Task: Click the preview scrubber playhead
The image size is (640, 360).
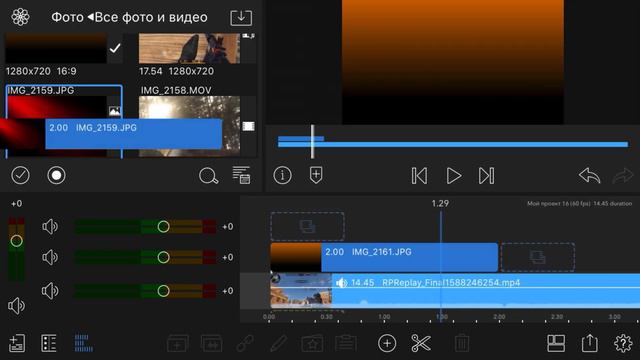Action: (312, 142)
